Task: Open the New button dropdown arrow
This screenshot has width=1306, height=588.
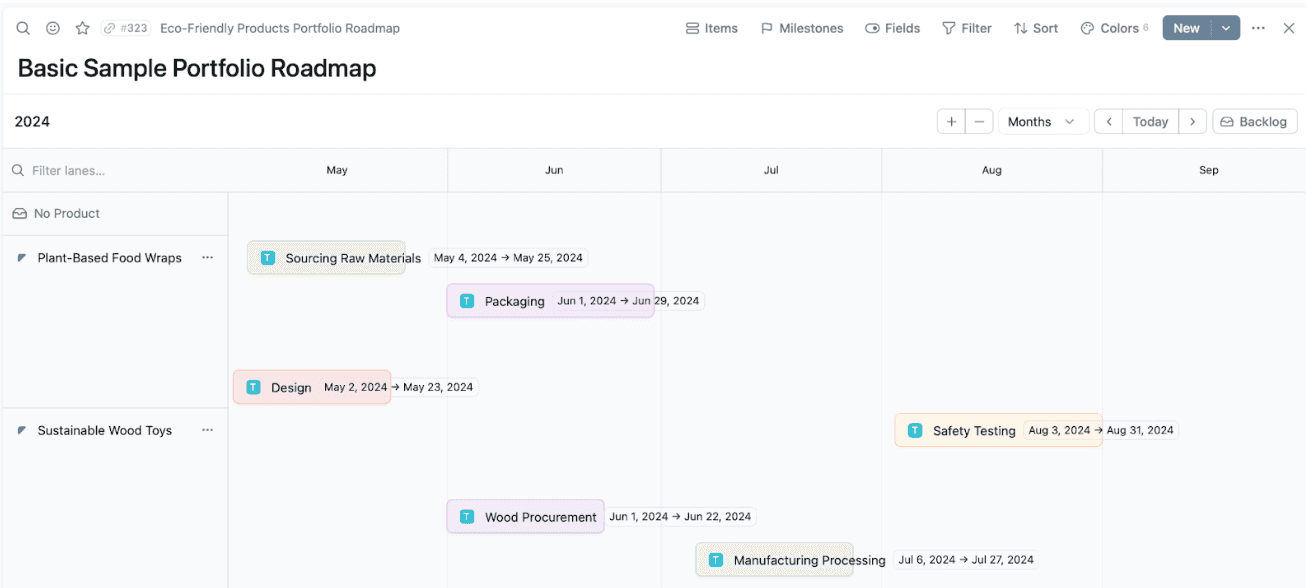Action: [1227, 28]
